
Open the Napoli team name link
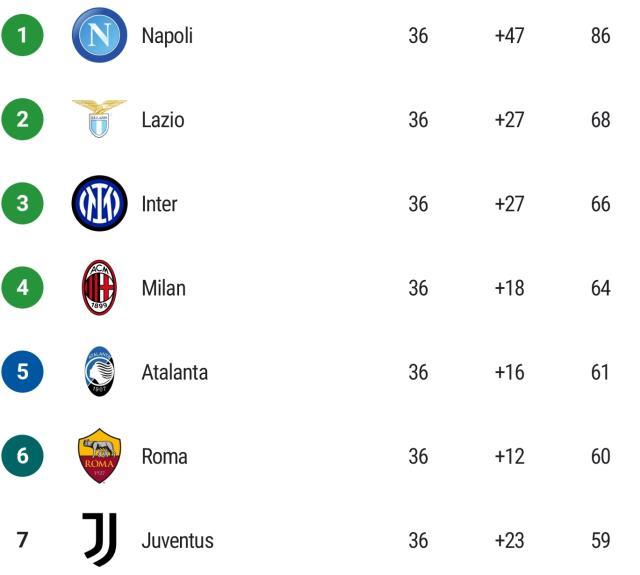[x=167, y=36]
